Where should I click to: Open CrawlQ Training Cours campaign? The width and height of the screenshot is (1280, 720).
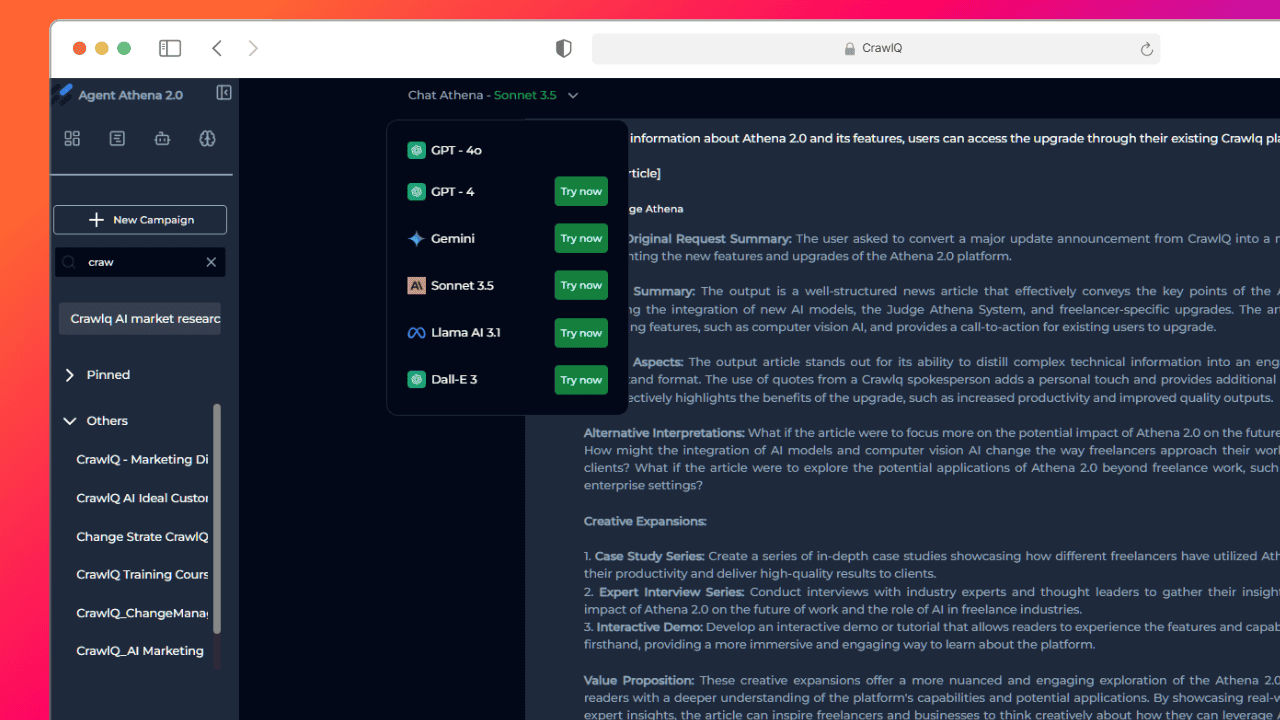(x=142, y=574)
